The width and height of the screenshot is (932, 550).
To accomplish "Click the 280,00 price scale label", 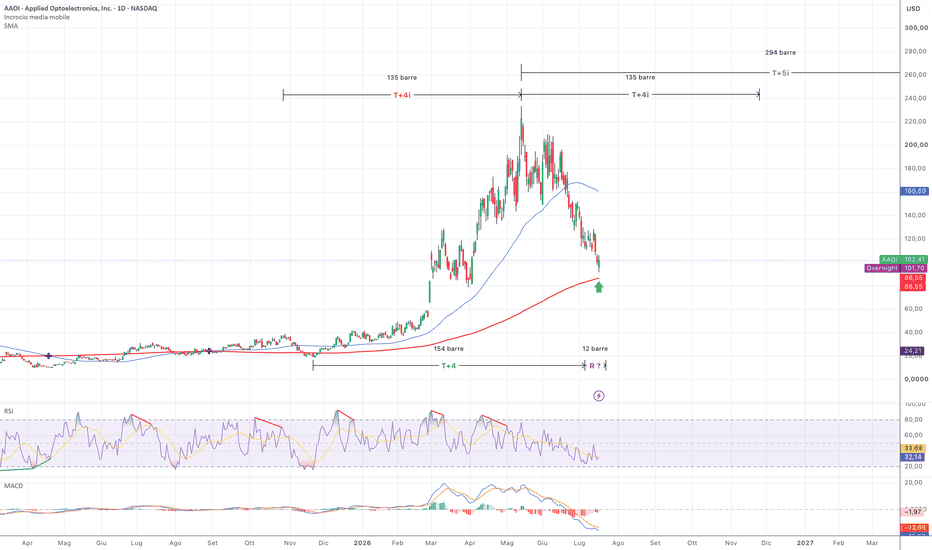I will 916,51.
